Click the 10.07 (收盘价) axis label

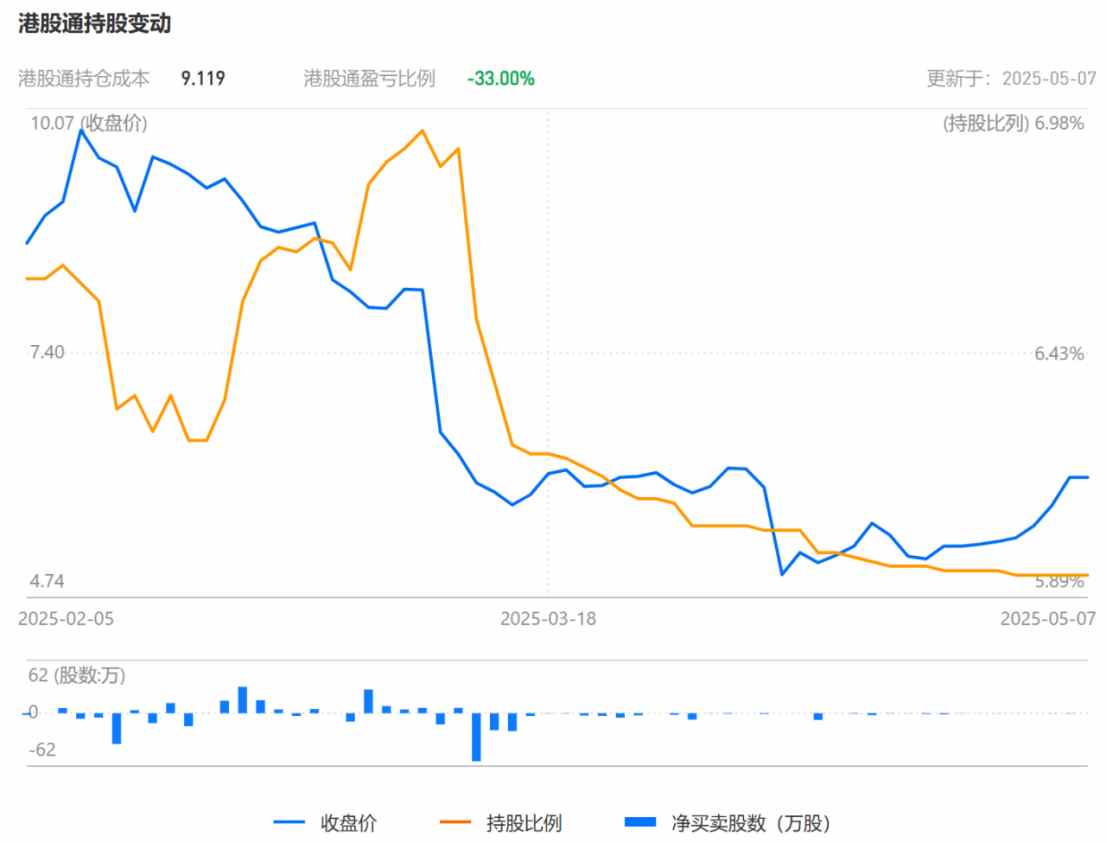(88, 123)
